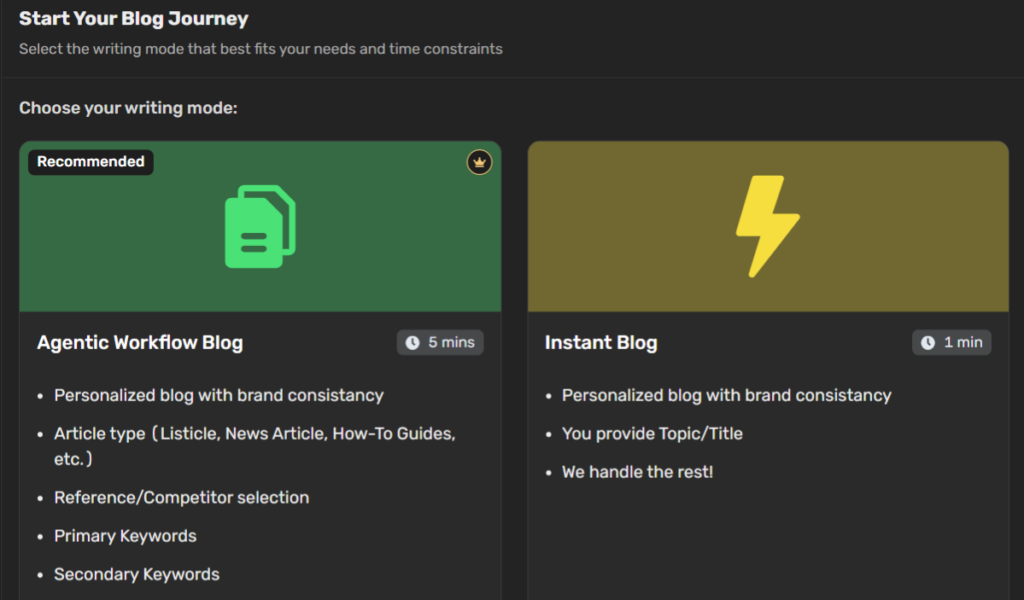Click the green documents icon
This screenshot has width=1024, height=600.
pos(260,225)
